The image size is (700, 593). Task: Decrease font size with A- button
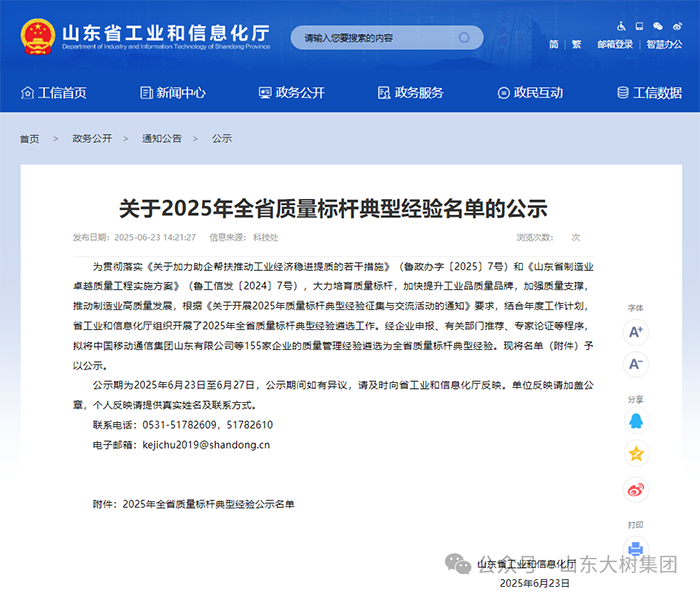(636, 364)
